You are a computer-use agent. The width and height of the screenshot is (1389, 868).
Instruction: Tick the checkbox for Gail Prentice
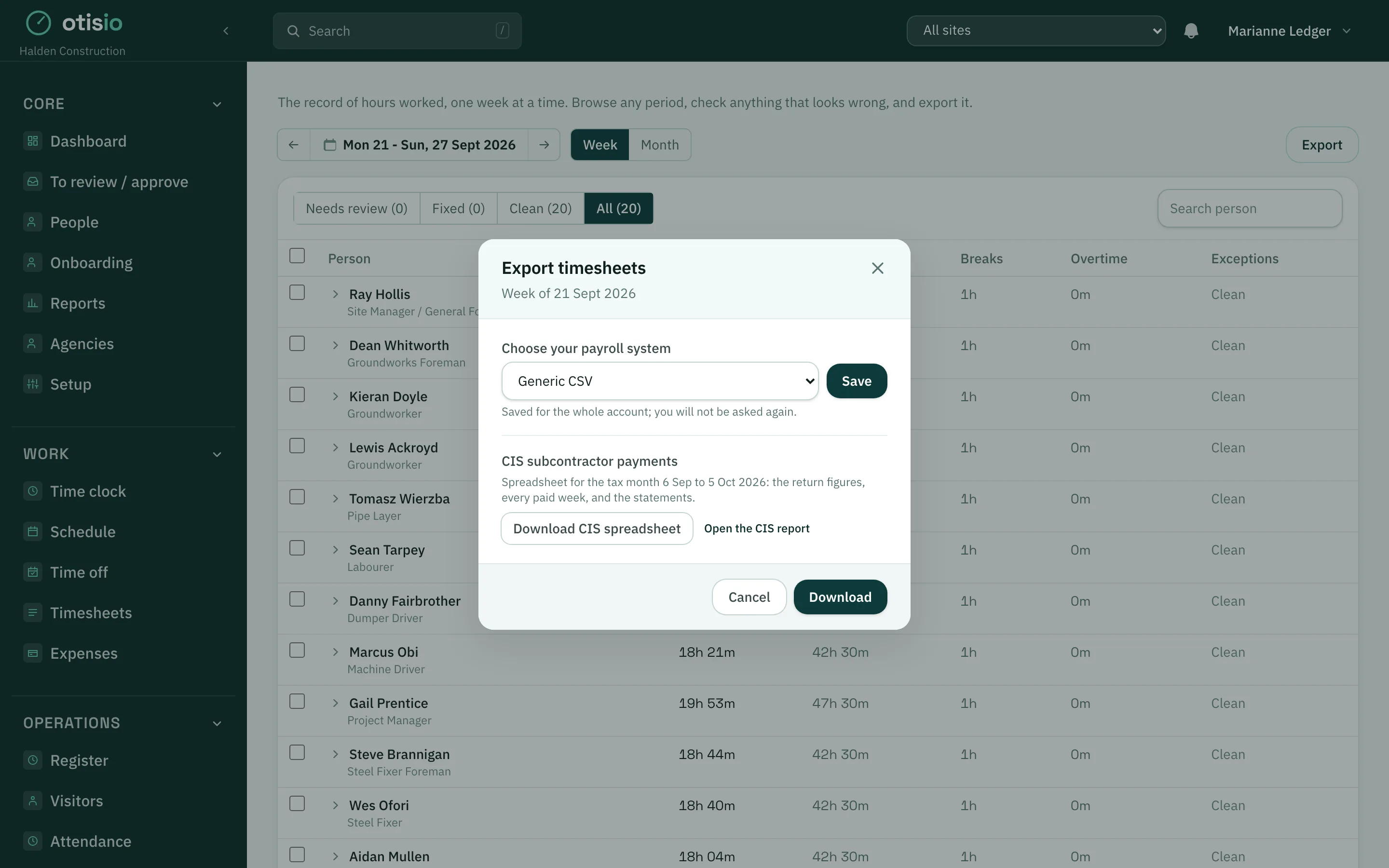pyautogui.click(x=297, y=702)
